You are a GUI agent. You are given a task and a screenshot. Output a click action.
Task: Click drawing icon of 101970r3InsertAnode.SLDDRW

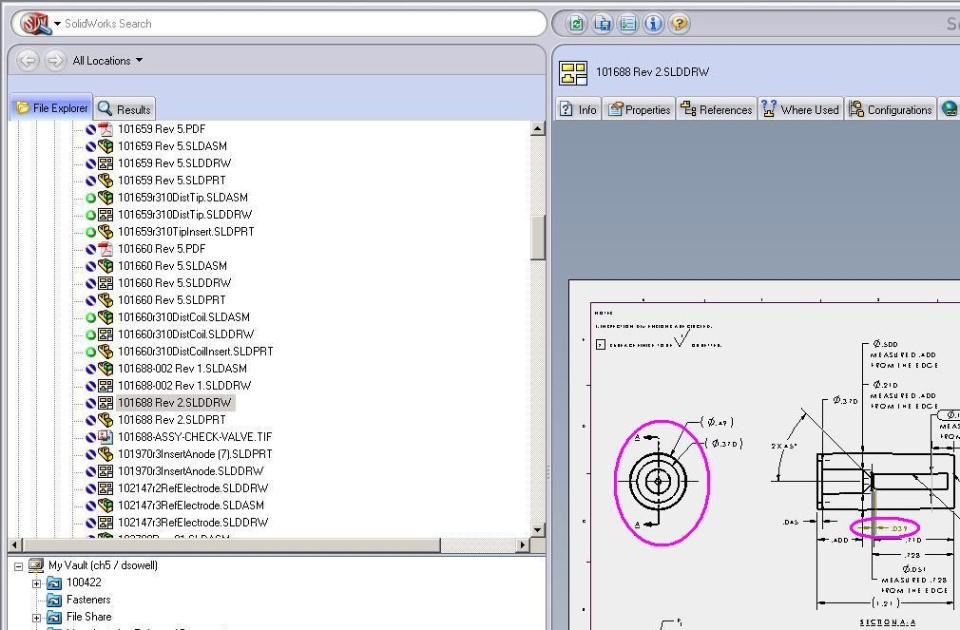[x=106, y=472]
